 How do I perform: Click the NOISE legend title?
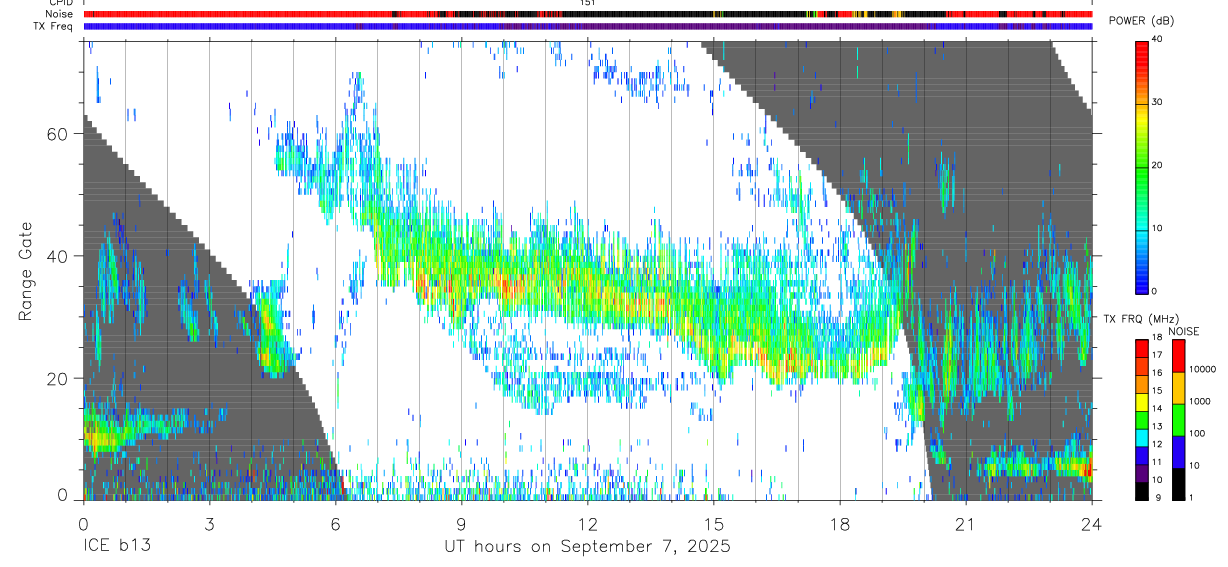(1184, 331)
